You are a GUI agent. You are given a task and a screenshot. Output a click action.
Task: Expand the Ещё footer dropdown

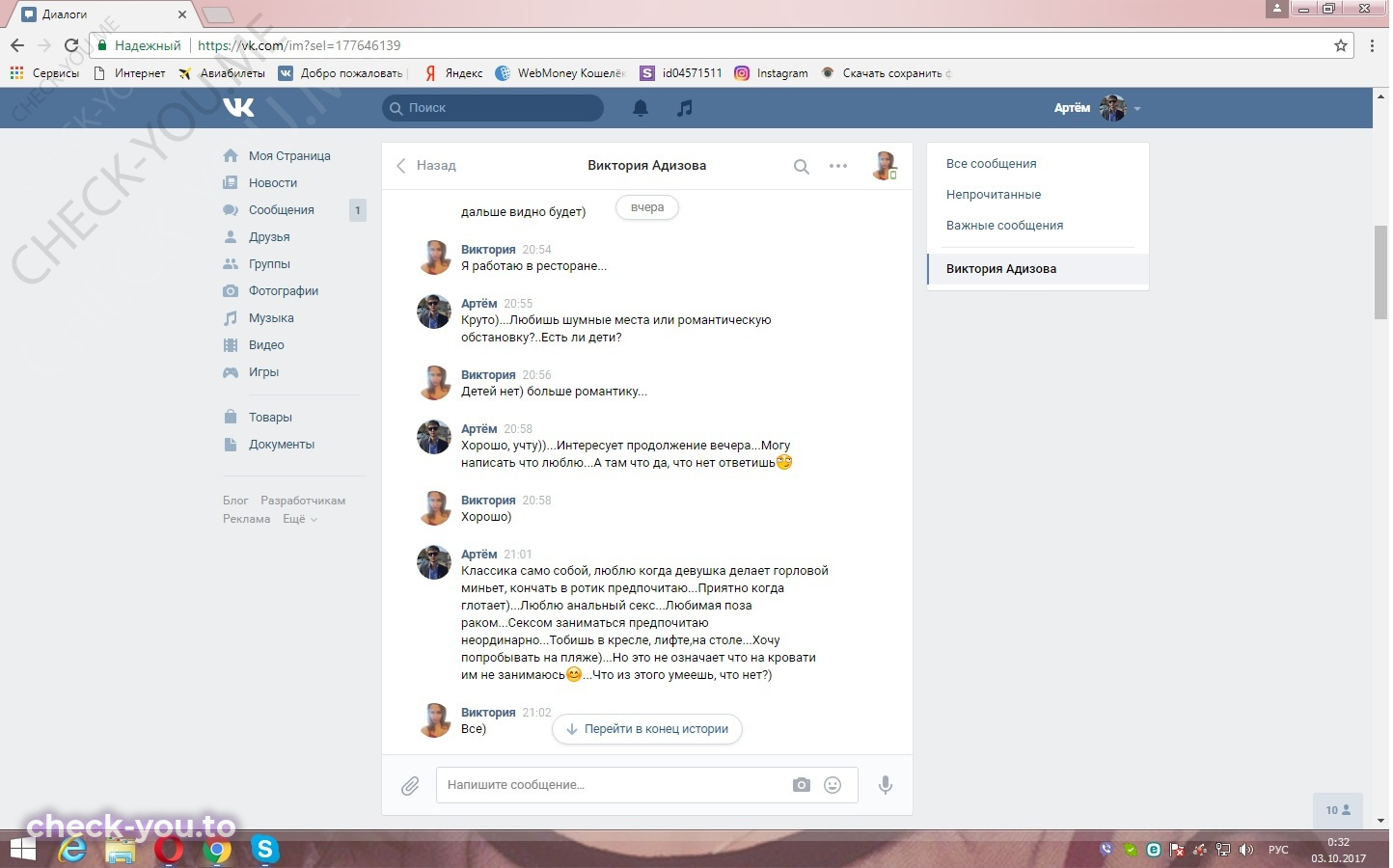coord(299,519)
